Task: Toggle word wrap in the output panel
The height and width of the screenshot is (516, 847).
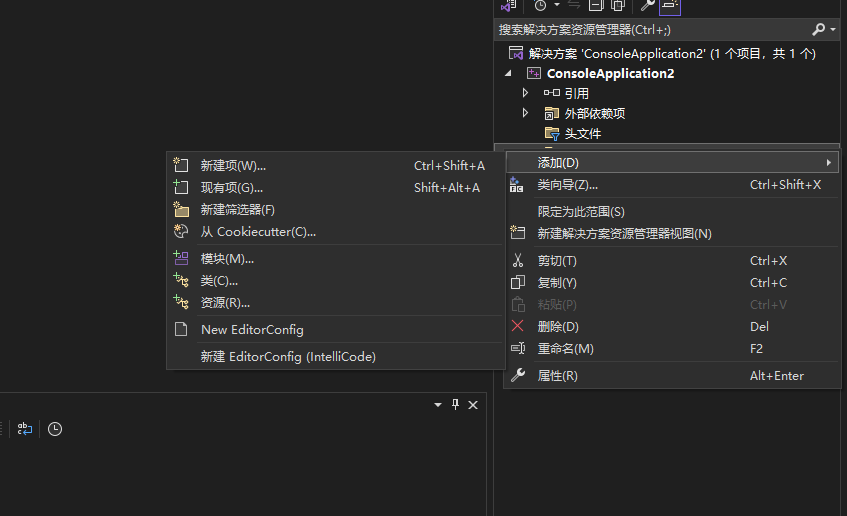Action: 24,429
